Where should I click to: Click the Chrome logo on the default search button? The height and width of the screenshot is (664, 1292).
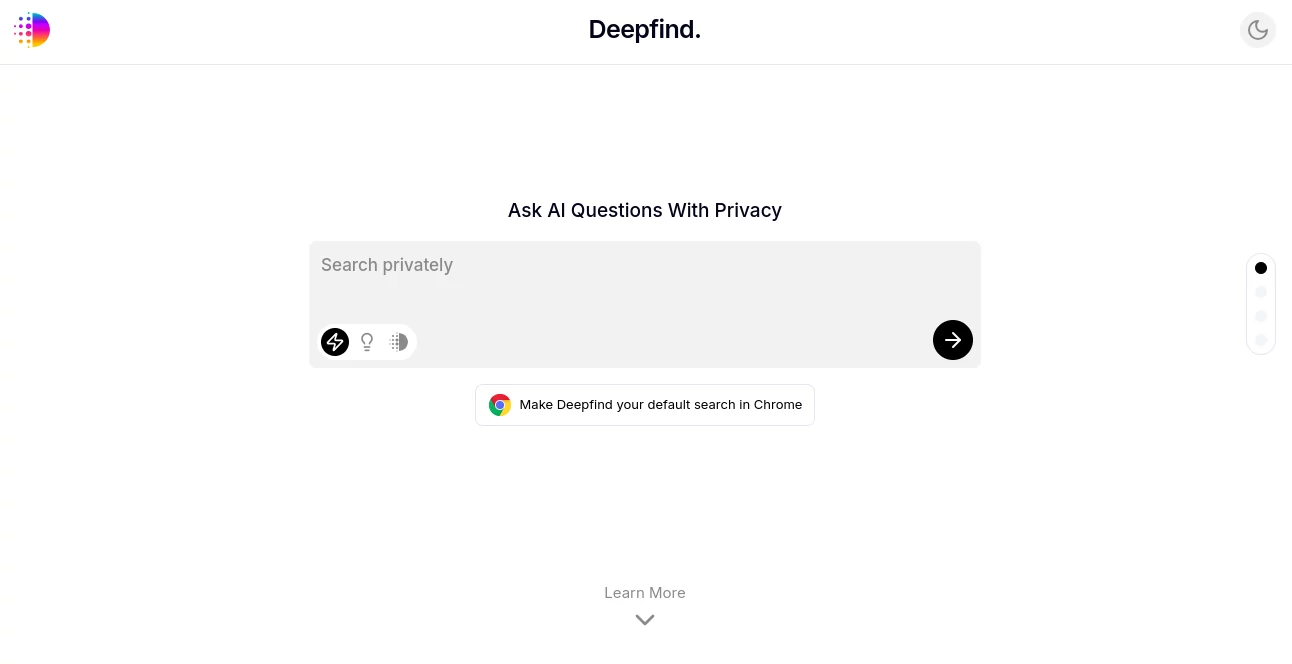point(500,405)
